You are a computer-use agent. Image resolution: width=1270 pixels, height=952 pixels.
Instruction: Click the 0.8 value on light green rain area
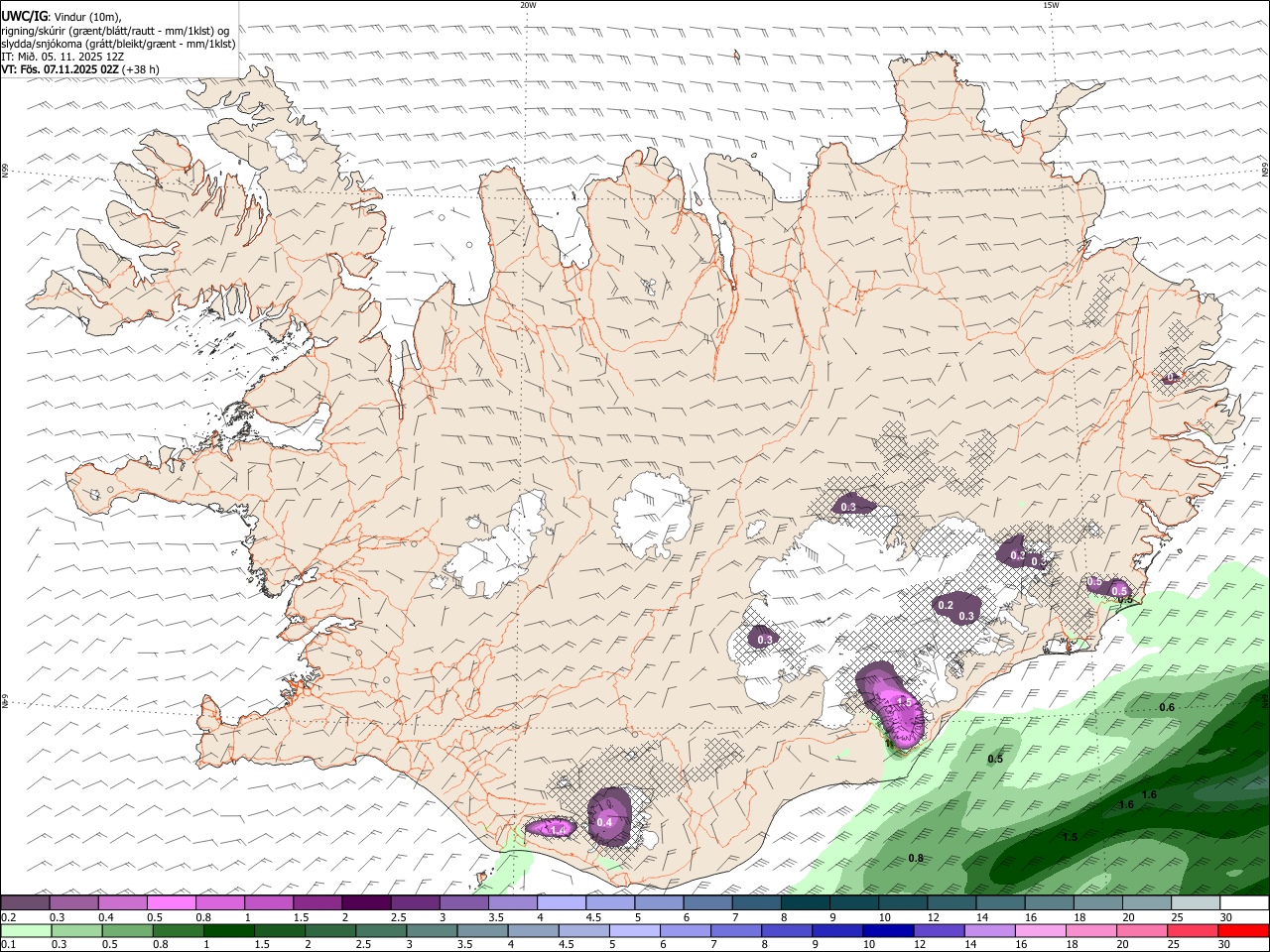[916, 858]
